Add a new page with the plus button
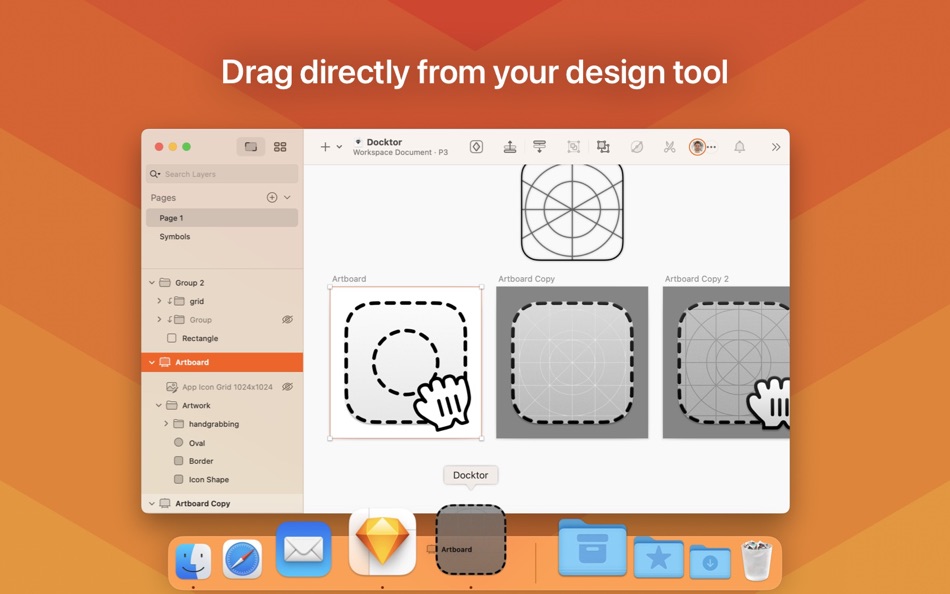Image resolution: width=950 pixels, height=594 pixels. coord(272,198)
